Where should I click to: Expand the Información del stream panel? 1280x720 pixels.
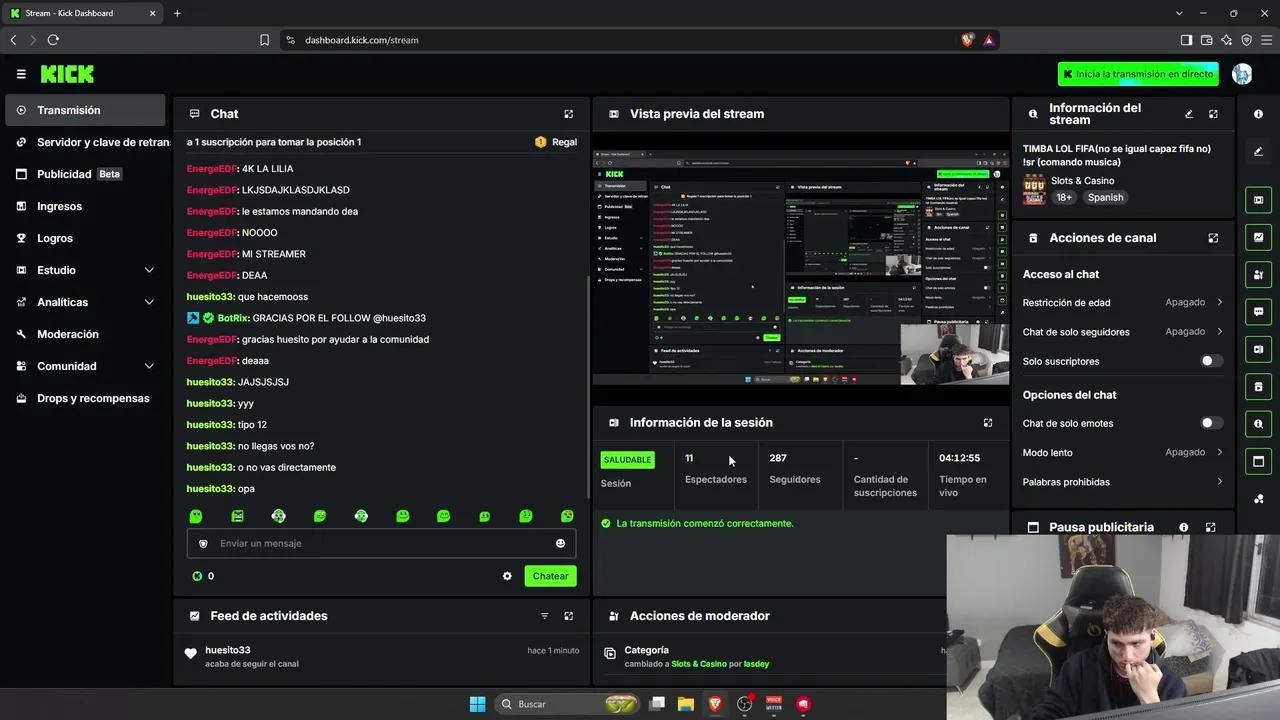[x=1213, y=114]
